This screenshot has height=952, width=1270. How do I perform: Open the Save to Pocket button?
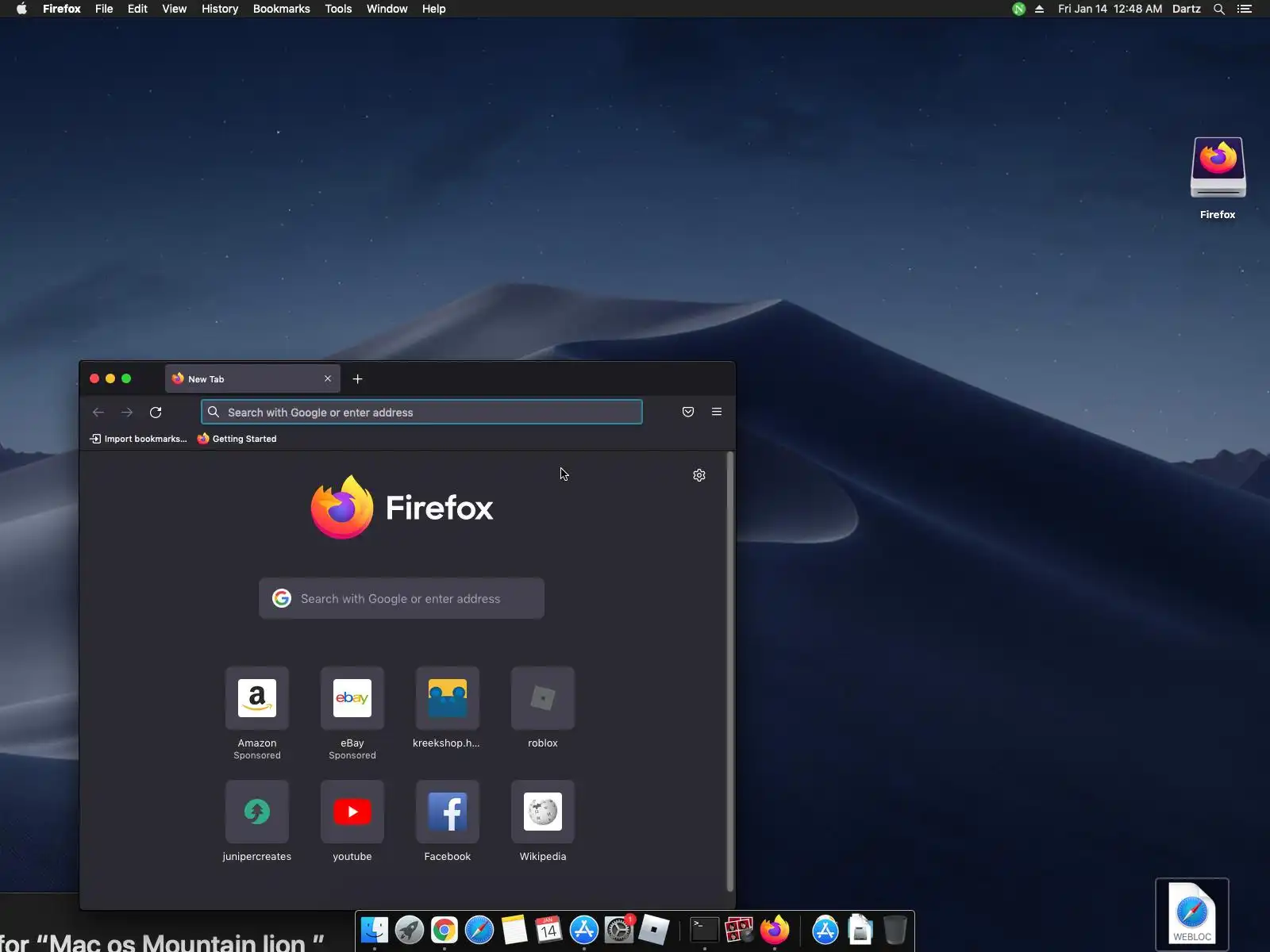pyautogui.click(x=688, y=412)
